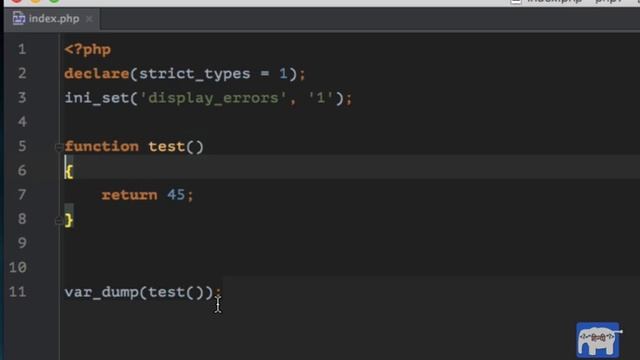640x360 pixels.
Task: Click line number 10 in the gutter
Action: pos(18,268)
